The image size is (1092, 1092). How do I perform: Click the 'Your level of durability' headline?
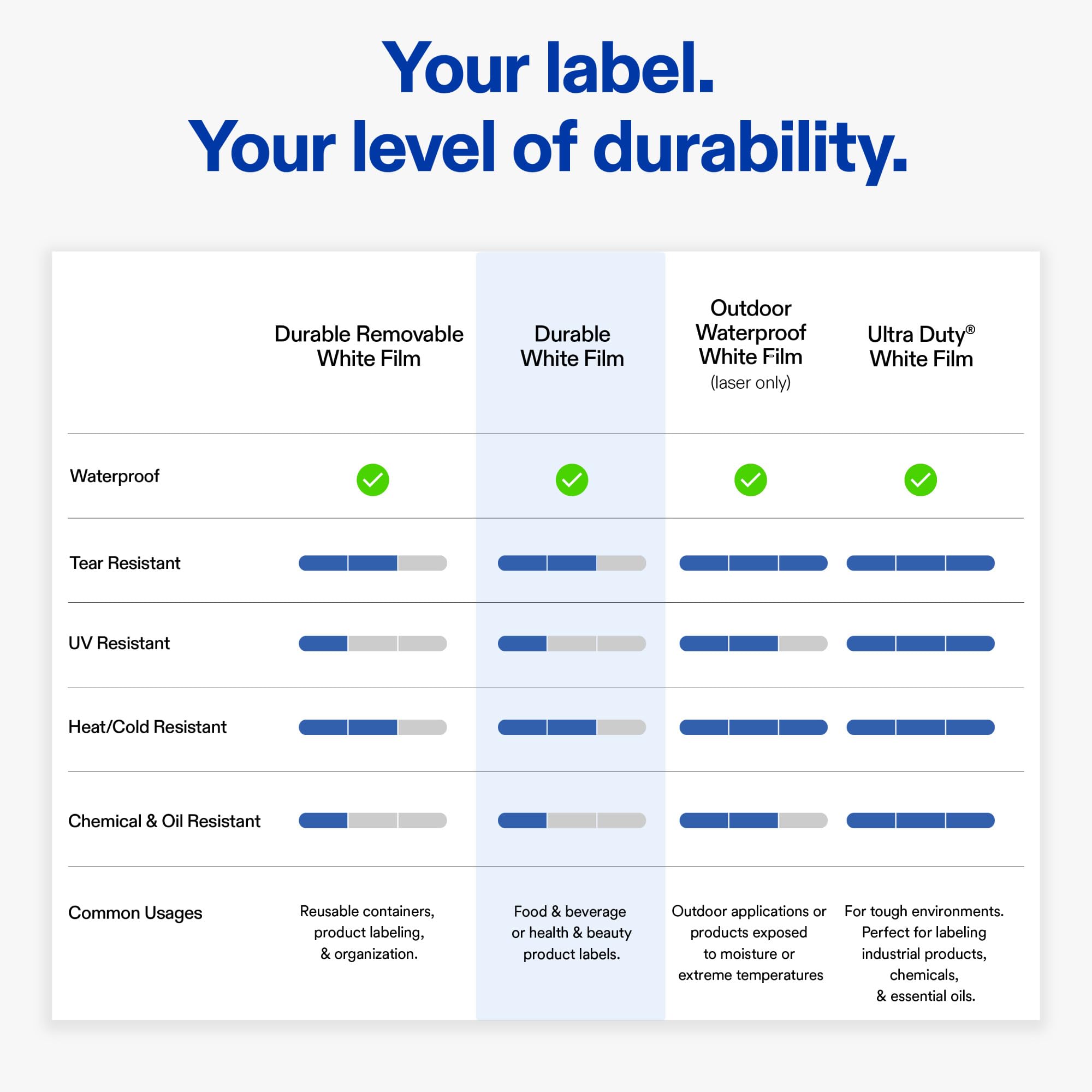546,147
